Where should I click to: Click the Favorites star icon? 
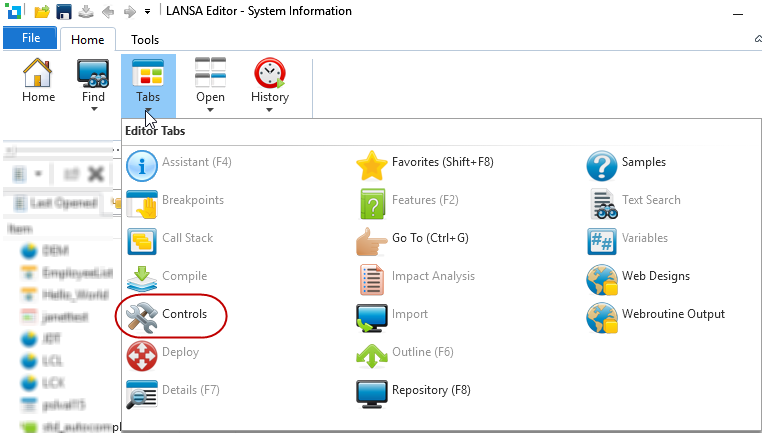point(372,165)
